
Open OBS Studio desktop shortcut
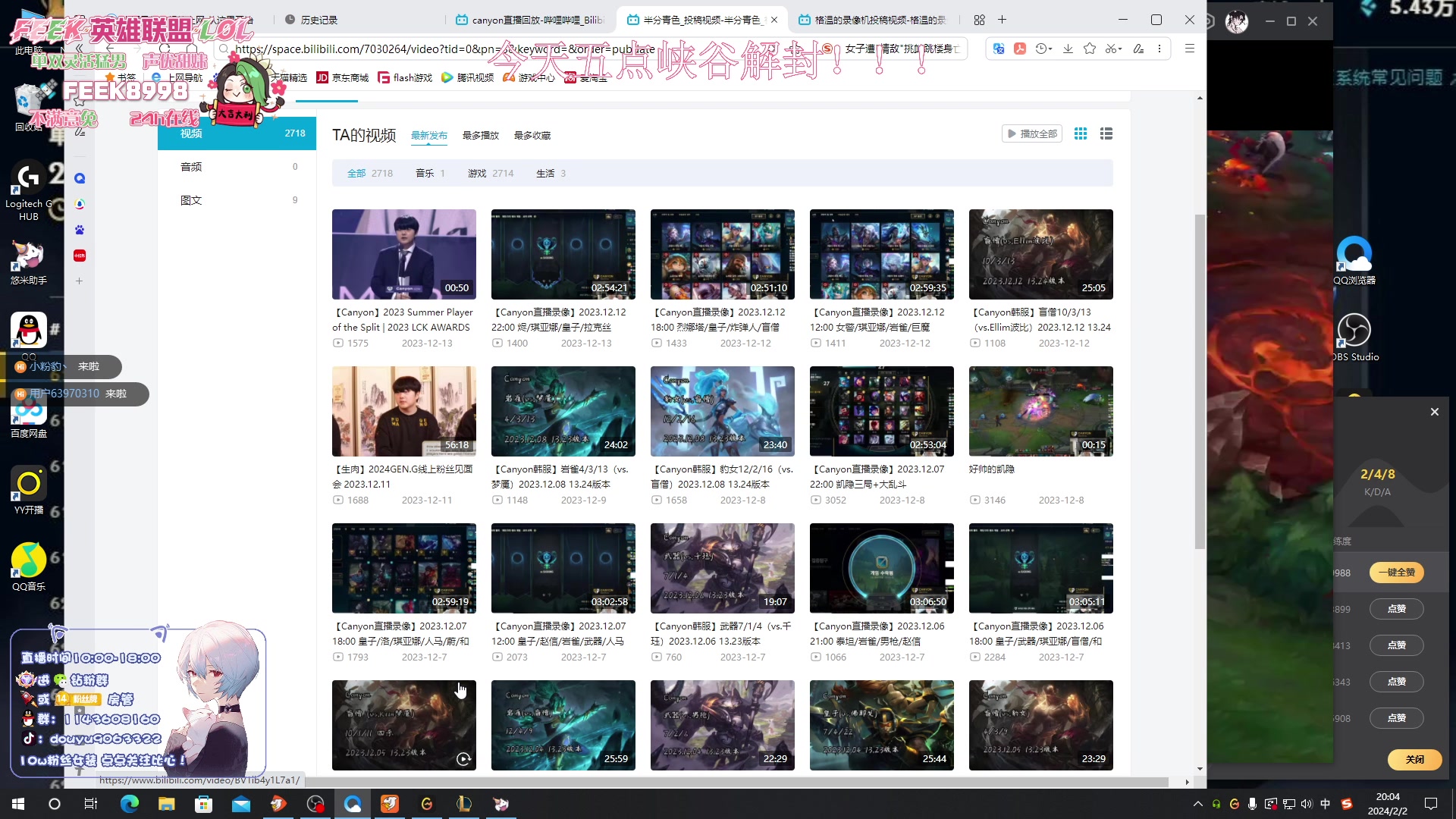coord(1355,337)
